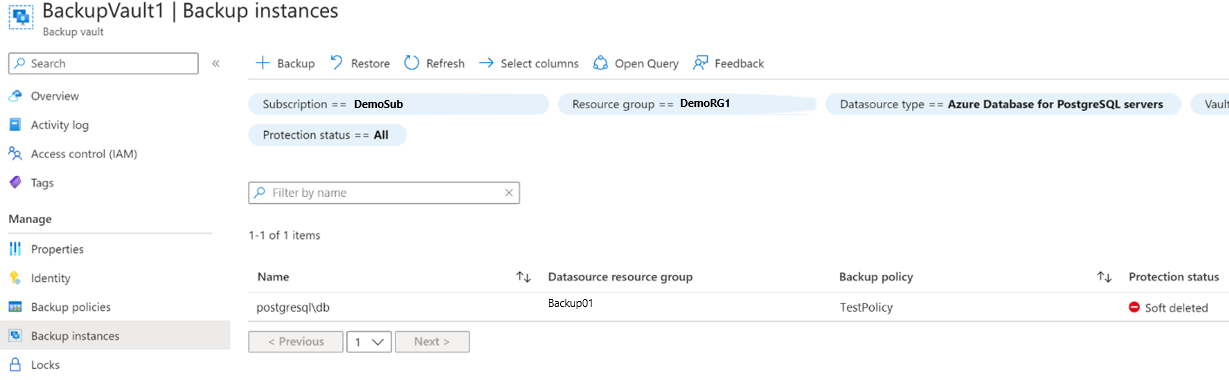Sort by Backup policy column arrows
The image size is (1229, 380).
coord(1104,277)
